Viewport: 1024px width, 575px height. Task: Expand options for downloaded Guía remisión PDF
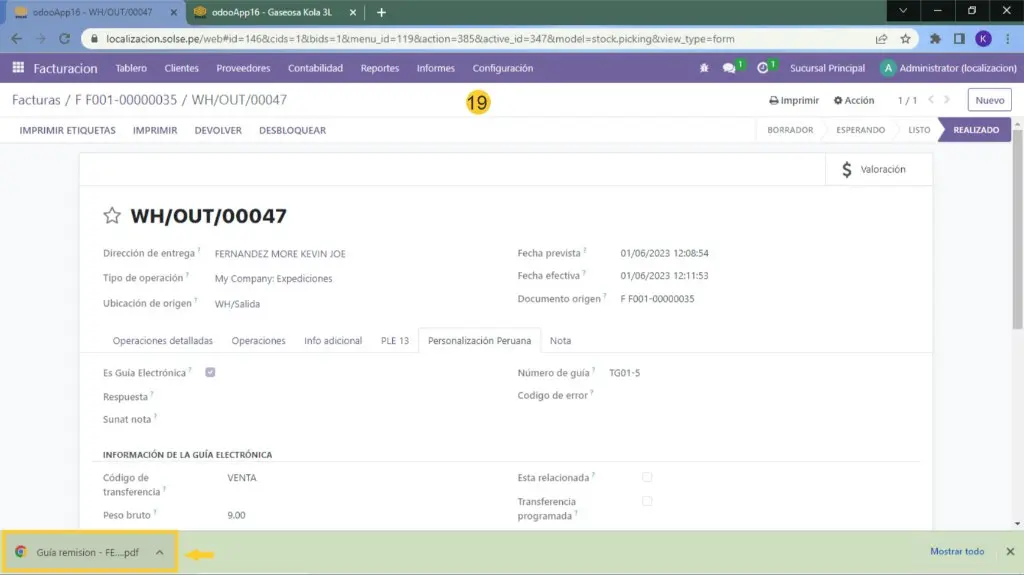point(159,551)
